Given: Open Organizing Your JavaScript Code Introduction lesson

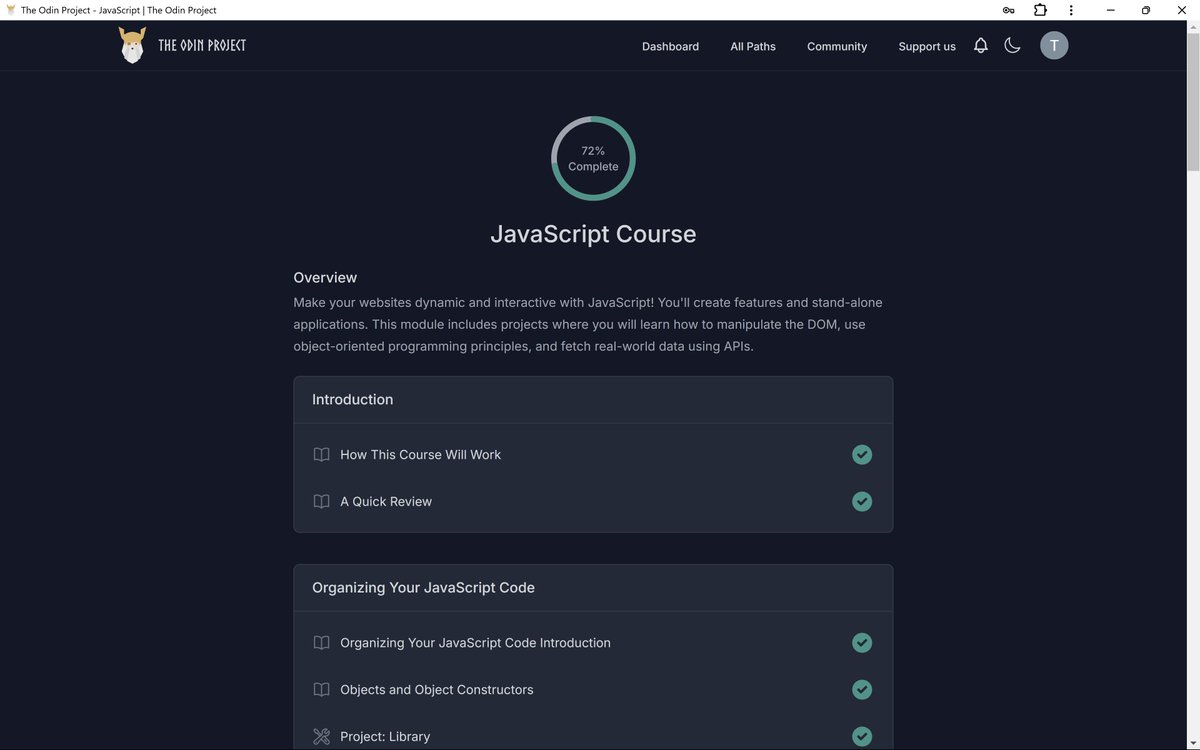Looking at the screenshot, I should (475, 642).
